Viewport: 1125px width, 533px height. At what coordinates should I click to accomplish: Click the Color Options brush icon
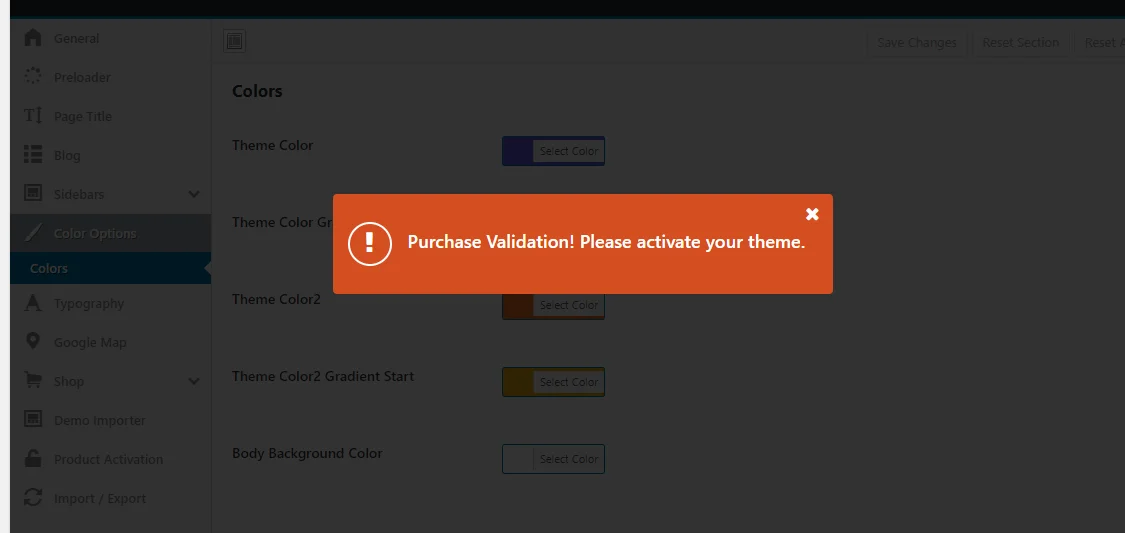pyautogui.click(x=33, y=233)
